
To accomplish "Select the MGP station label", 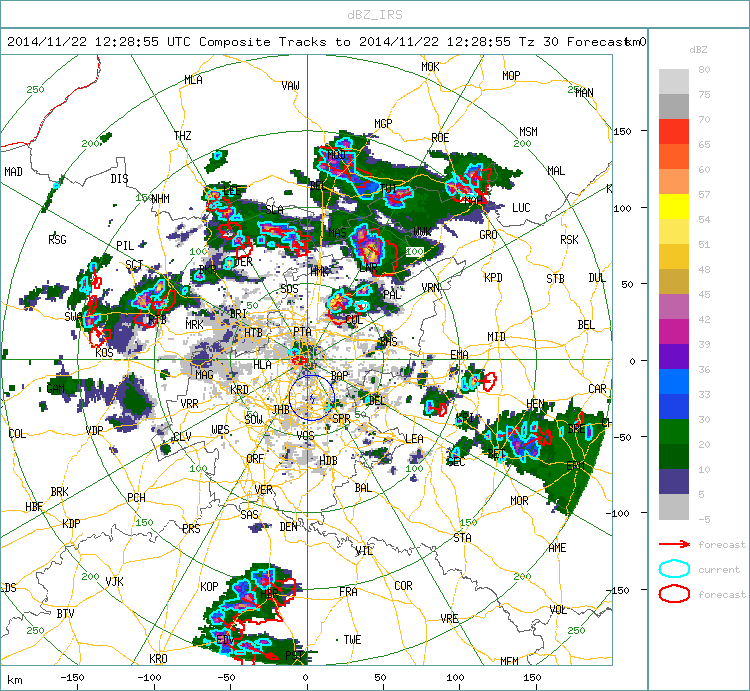I will [x=383, y=124].
